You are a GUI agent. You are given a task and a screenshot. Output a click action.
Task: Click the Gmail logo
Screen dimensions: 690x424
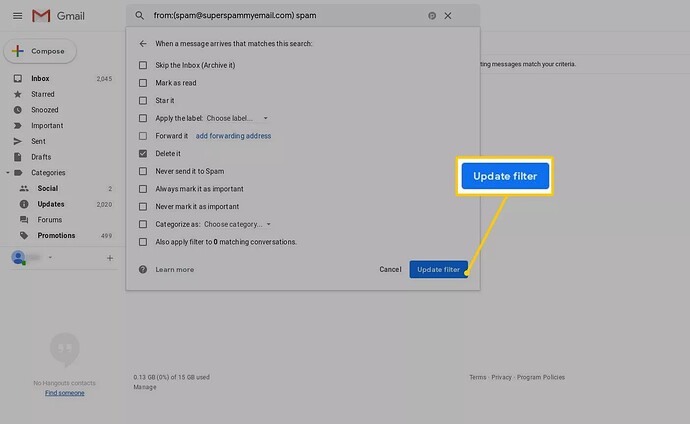(x=41, y=16)
